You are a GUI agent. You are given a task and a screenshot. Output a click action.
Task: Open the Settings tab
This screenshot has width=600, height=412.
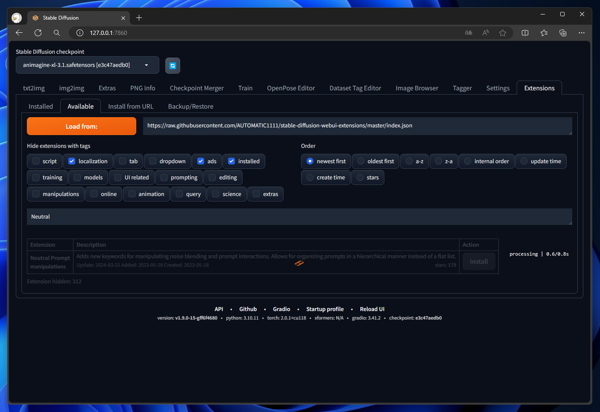pos(498,88)
